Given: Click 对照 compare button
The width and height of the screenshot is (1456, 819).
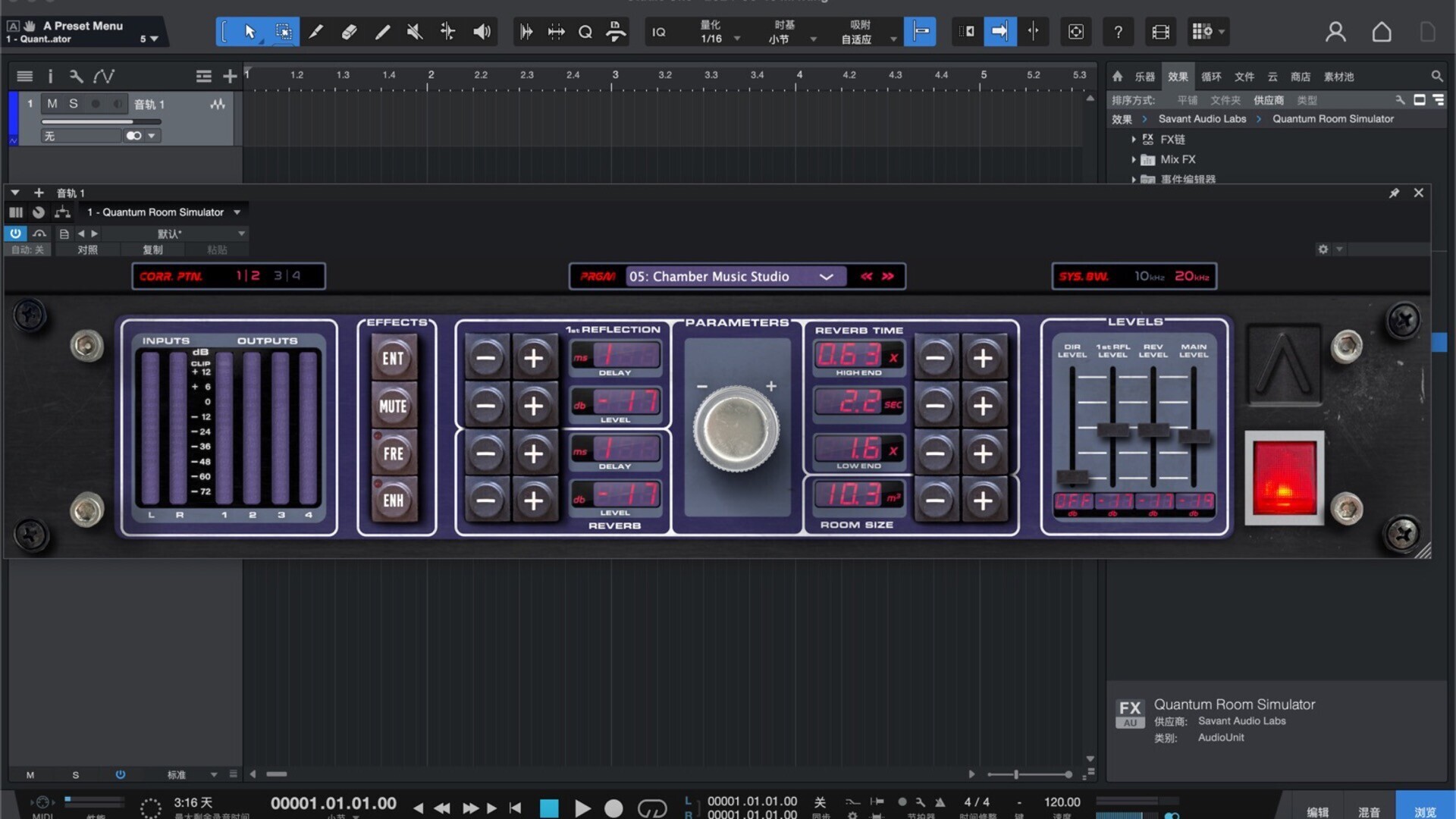Looking at the screenshot, I should [x=87, y=249].
